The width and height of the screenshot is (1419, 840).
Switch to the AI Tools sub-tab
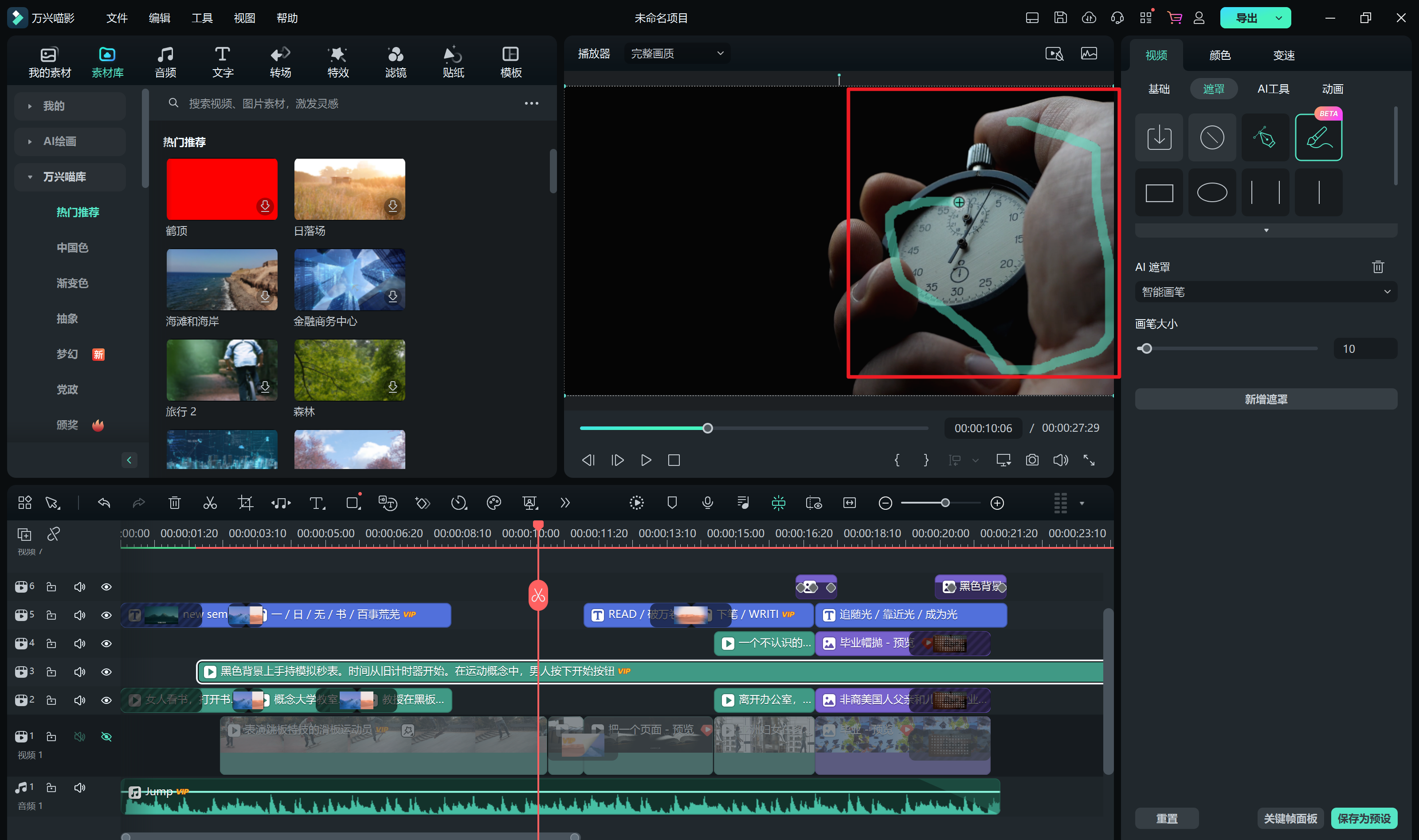1273,89
